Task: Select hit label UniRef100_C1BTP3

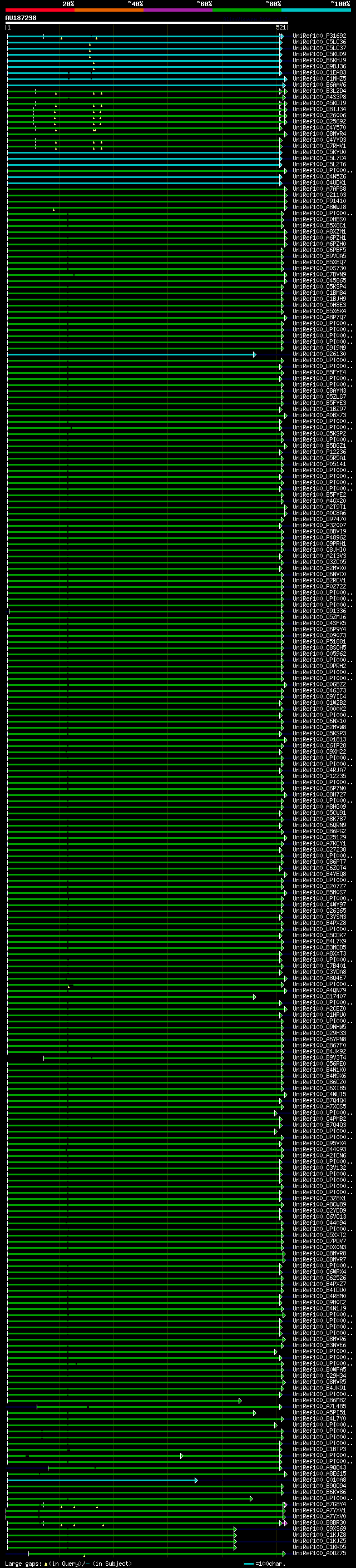Action: click(x=319, y=1450)
